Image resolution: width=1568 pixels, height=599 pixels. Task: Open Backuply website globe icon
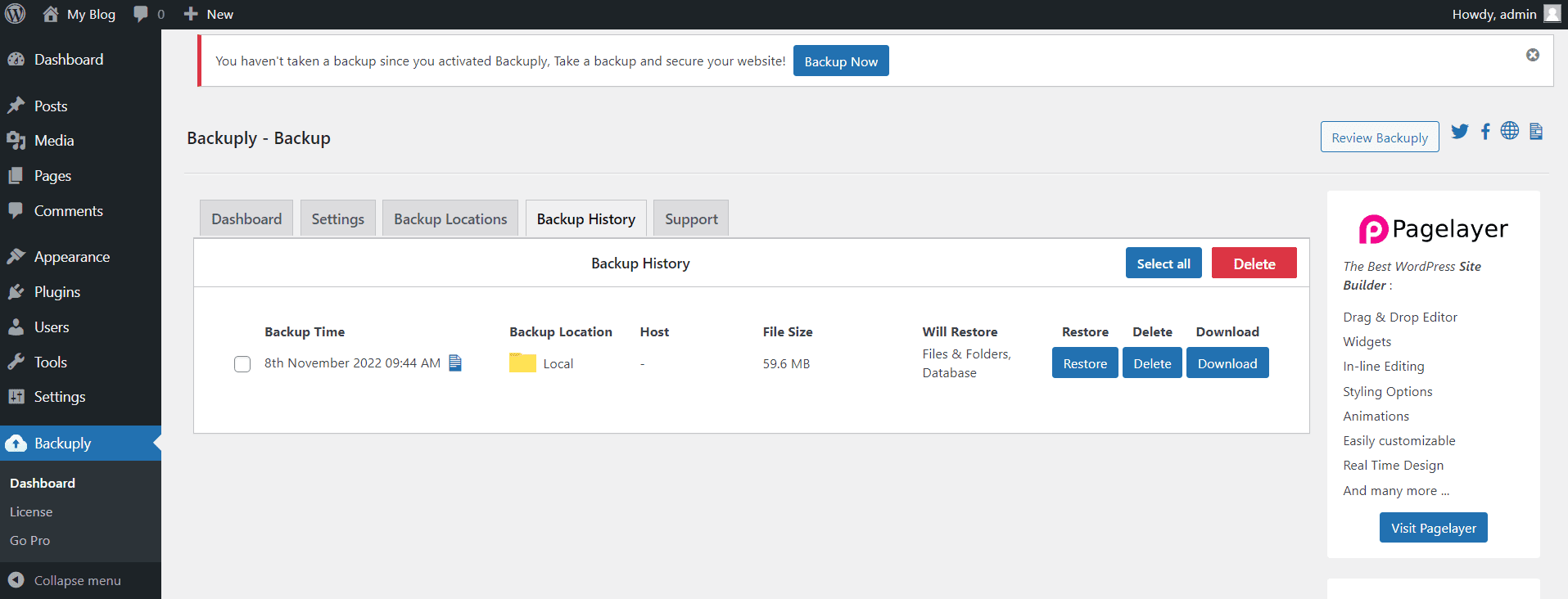tap(1510, 130)
